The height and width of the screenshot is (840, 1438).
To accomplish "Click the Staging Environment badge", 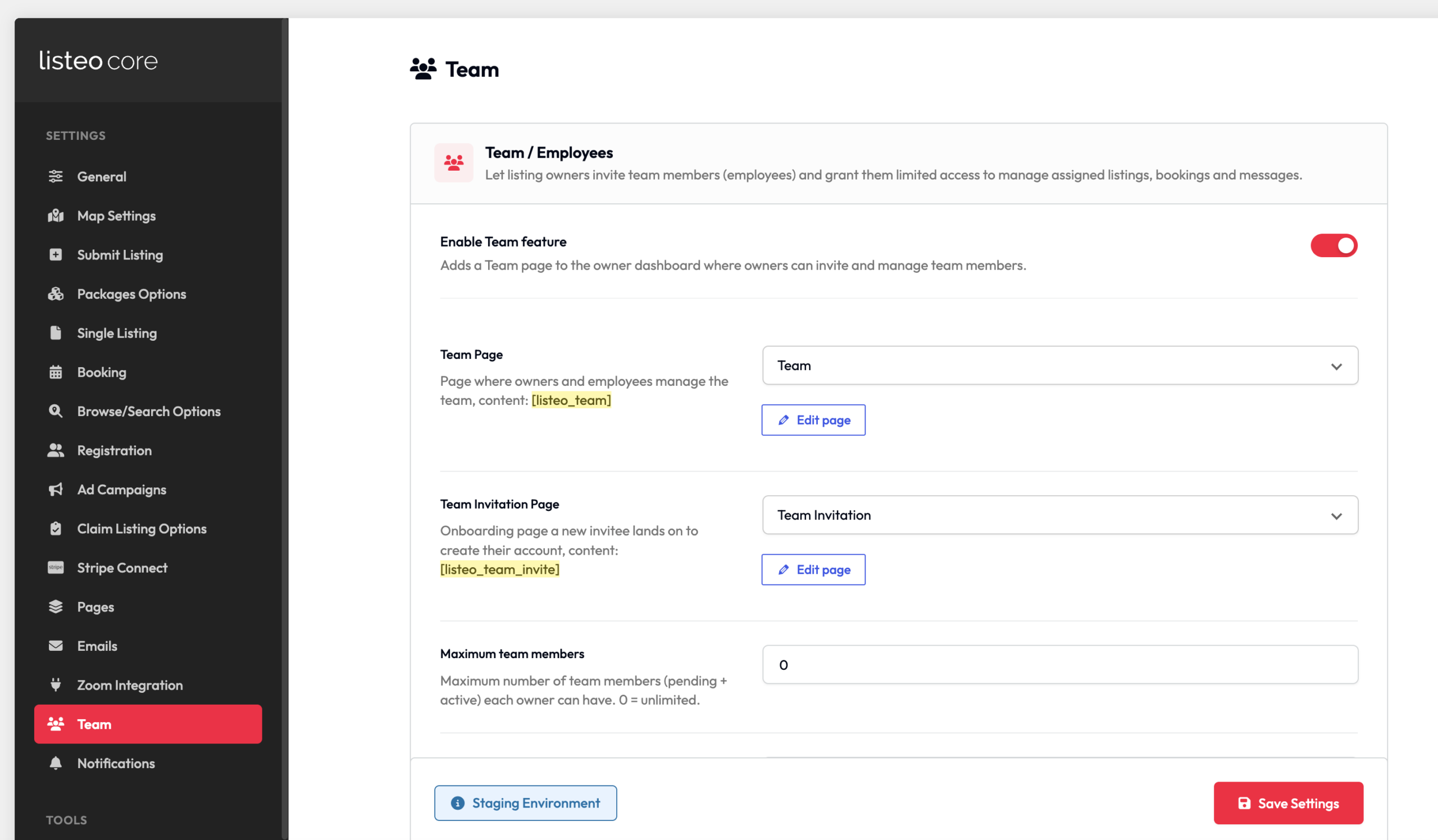I will [x=525, y=802].
